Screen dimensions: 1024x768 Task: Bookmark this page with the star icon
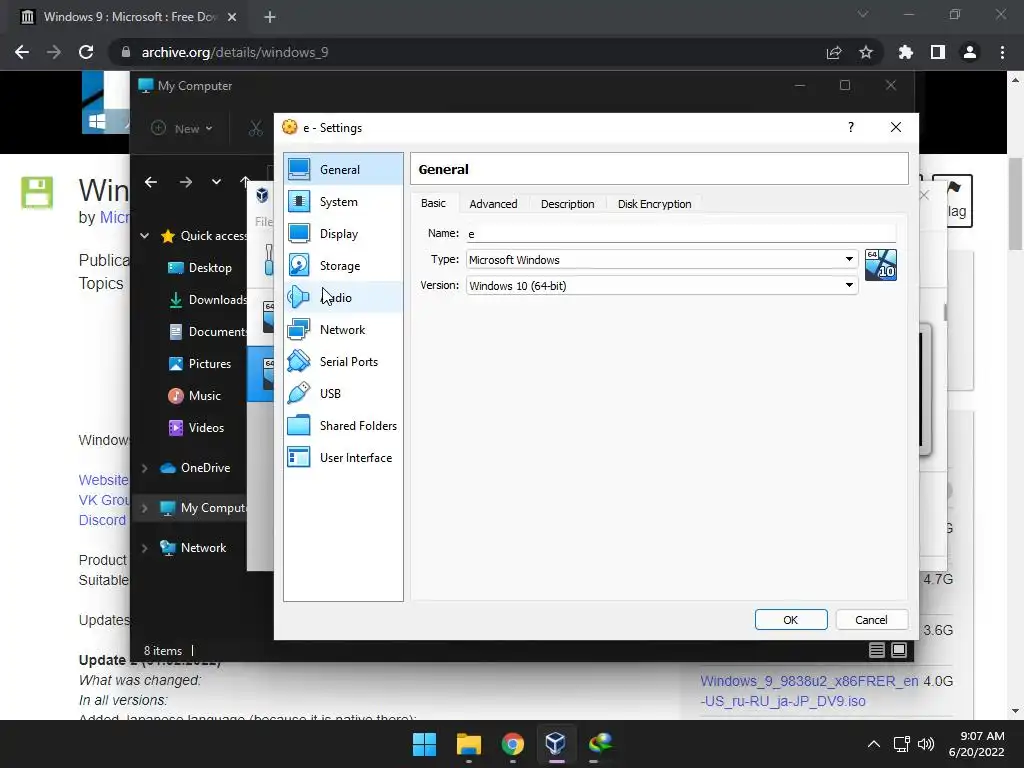pyautogui.click(x=866, y=52)
